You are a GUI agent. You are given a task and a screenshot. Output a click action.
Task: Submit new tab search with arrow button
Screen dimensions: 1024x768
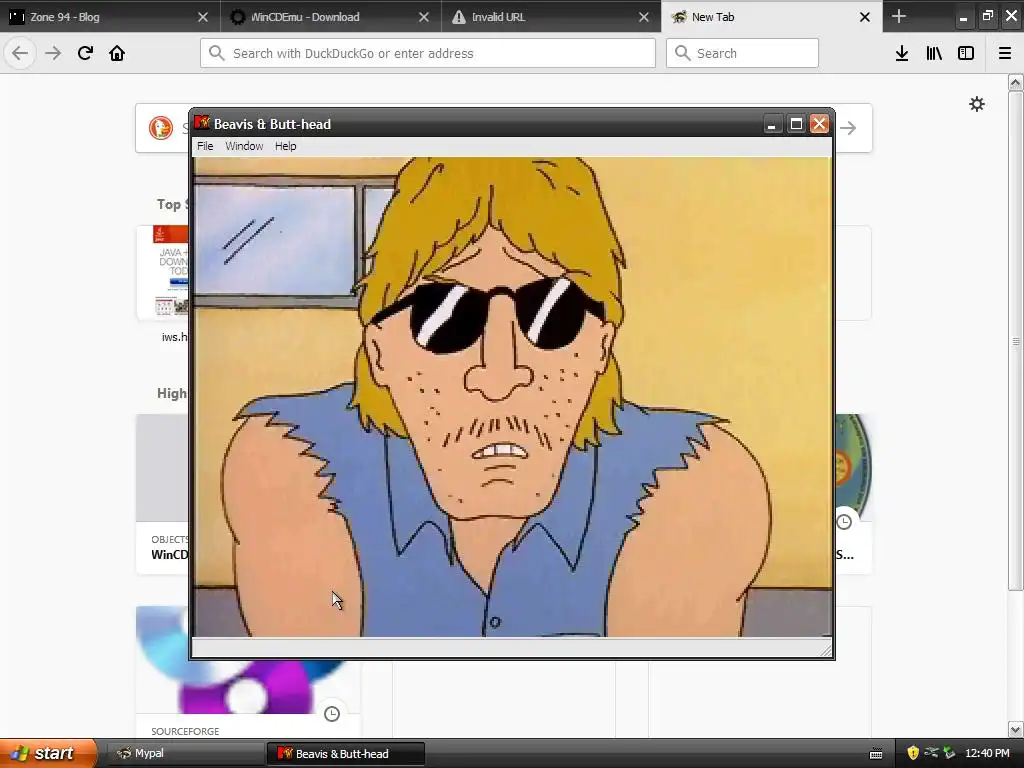click(848, 128)
